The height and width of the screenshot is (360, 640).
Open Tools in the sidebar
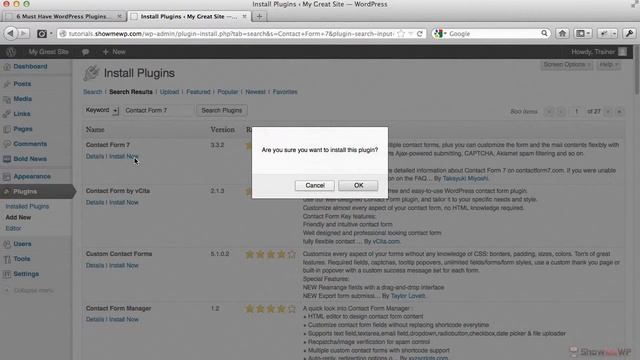[x=22, y=259]
